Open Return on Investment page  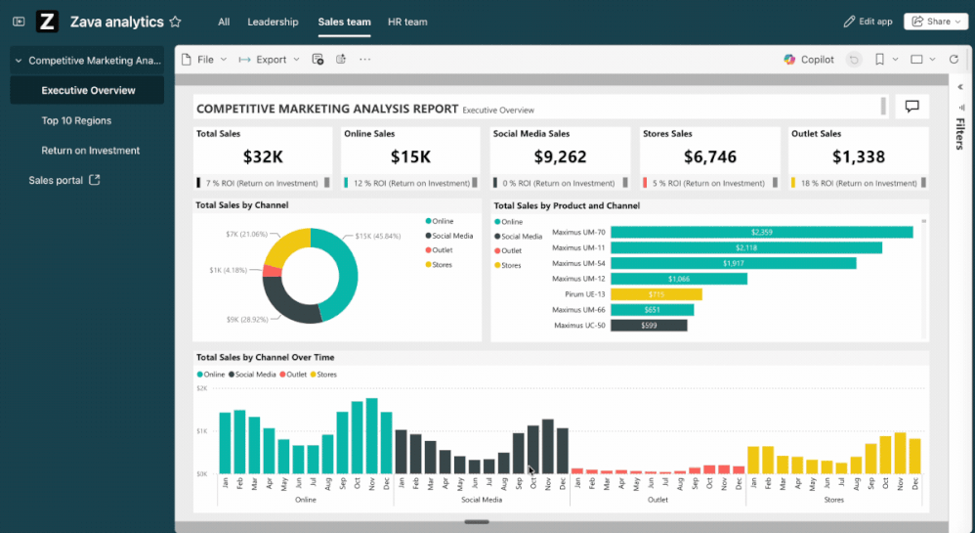click(x=91, y=151)
